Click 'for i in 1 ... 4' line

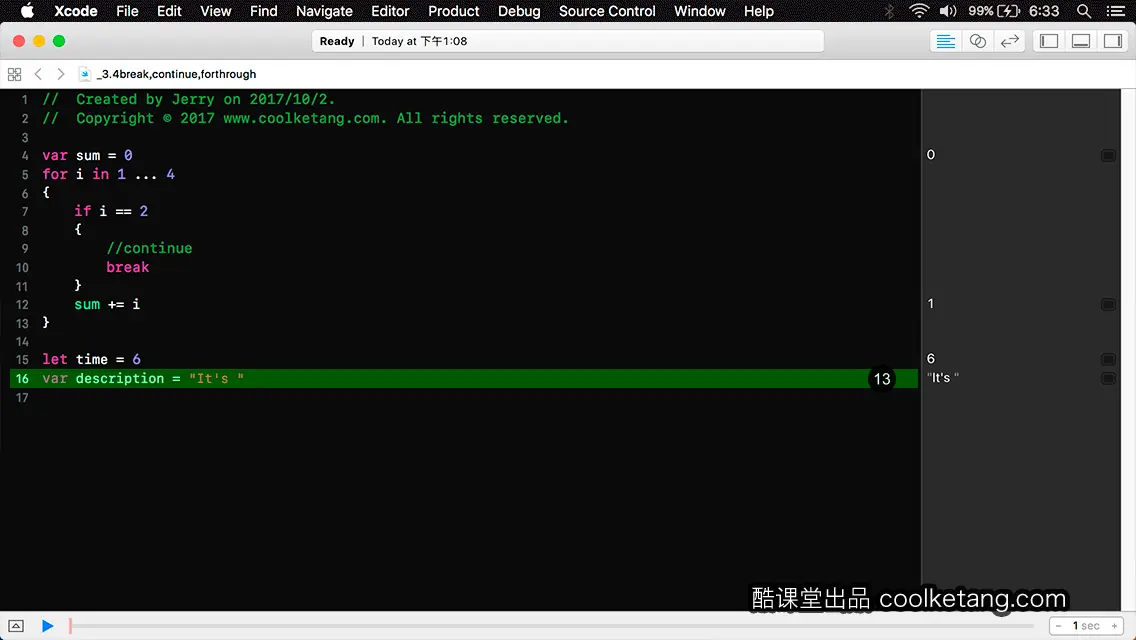coord(108,174)
